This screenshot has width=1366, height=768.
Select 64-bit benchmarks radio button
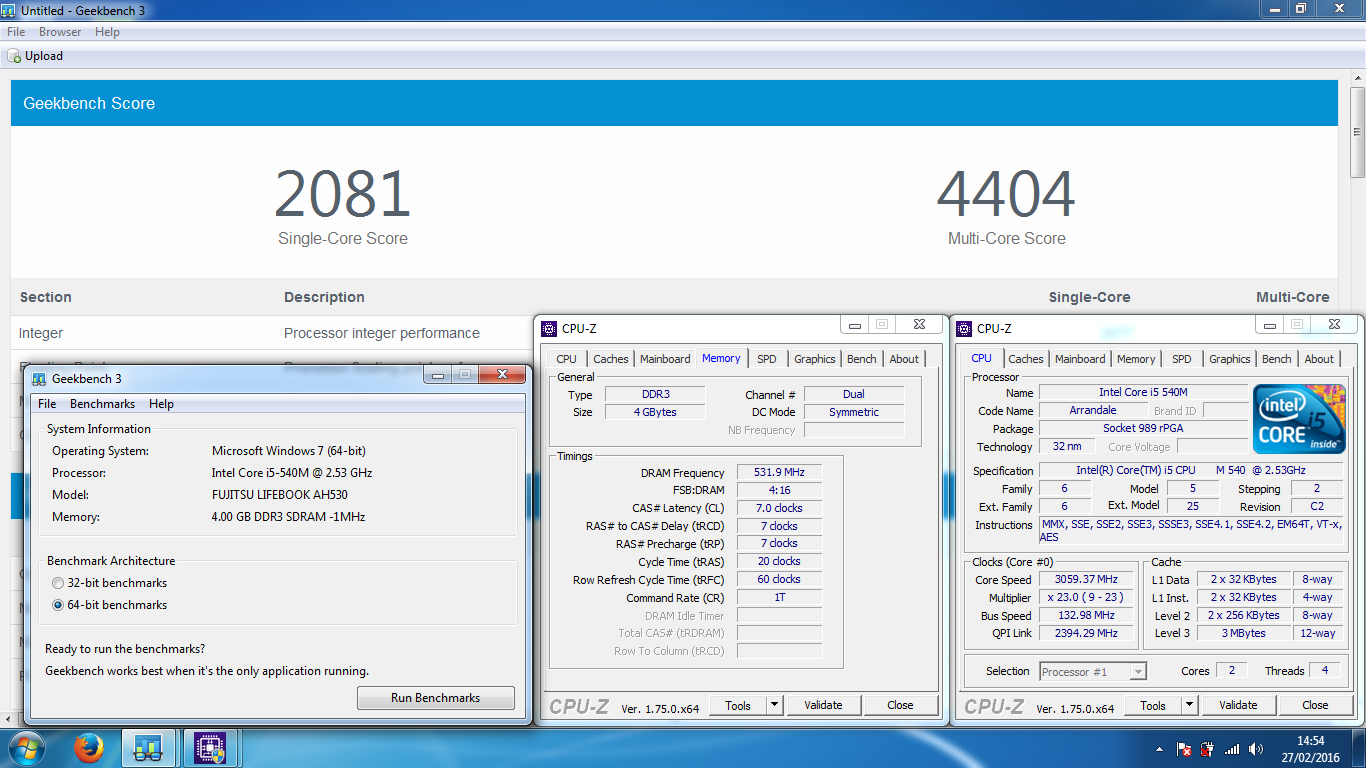[58, 605]
